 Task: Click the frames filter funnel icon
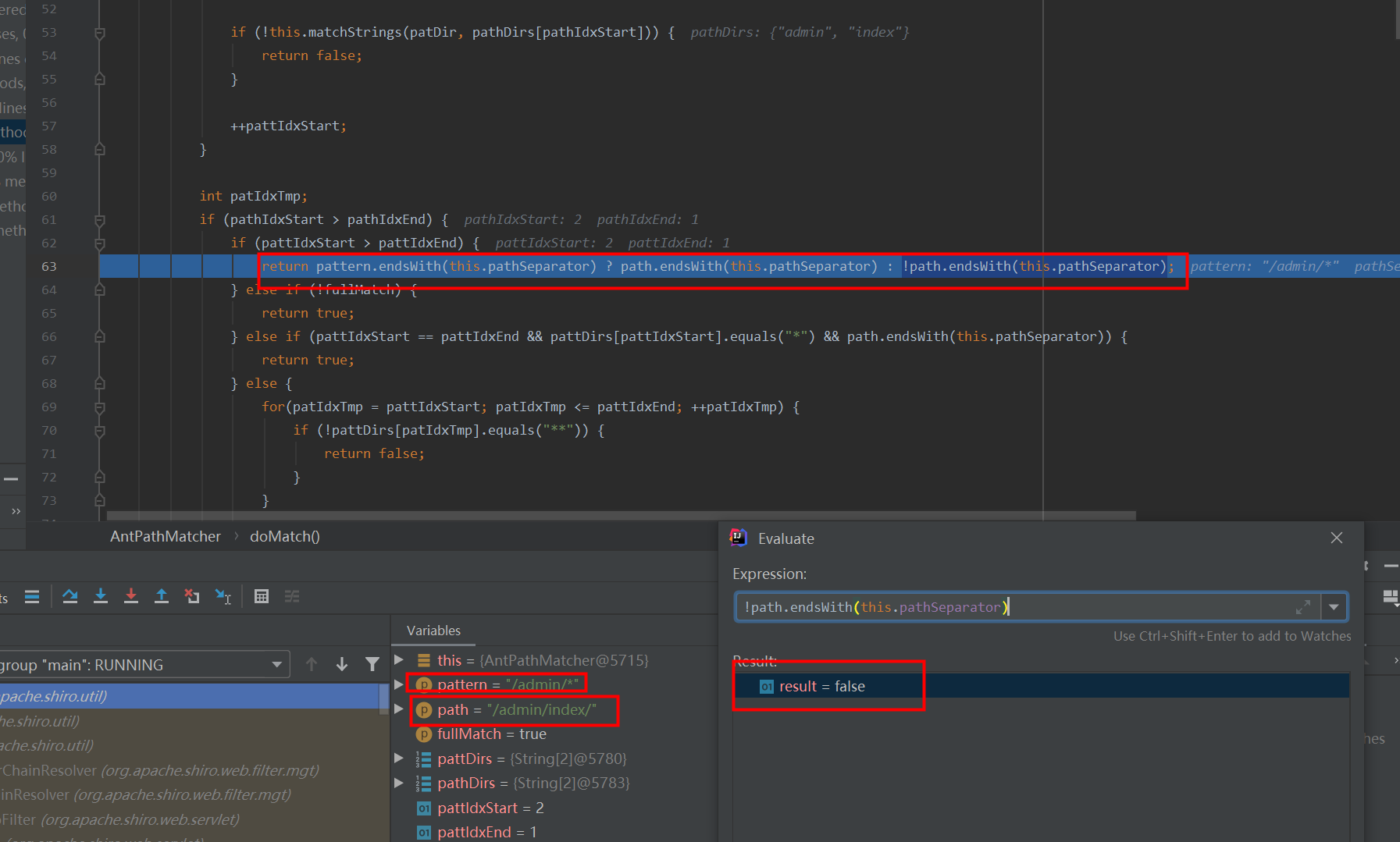coord(372,664)
